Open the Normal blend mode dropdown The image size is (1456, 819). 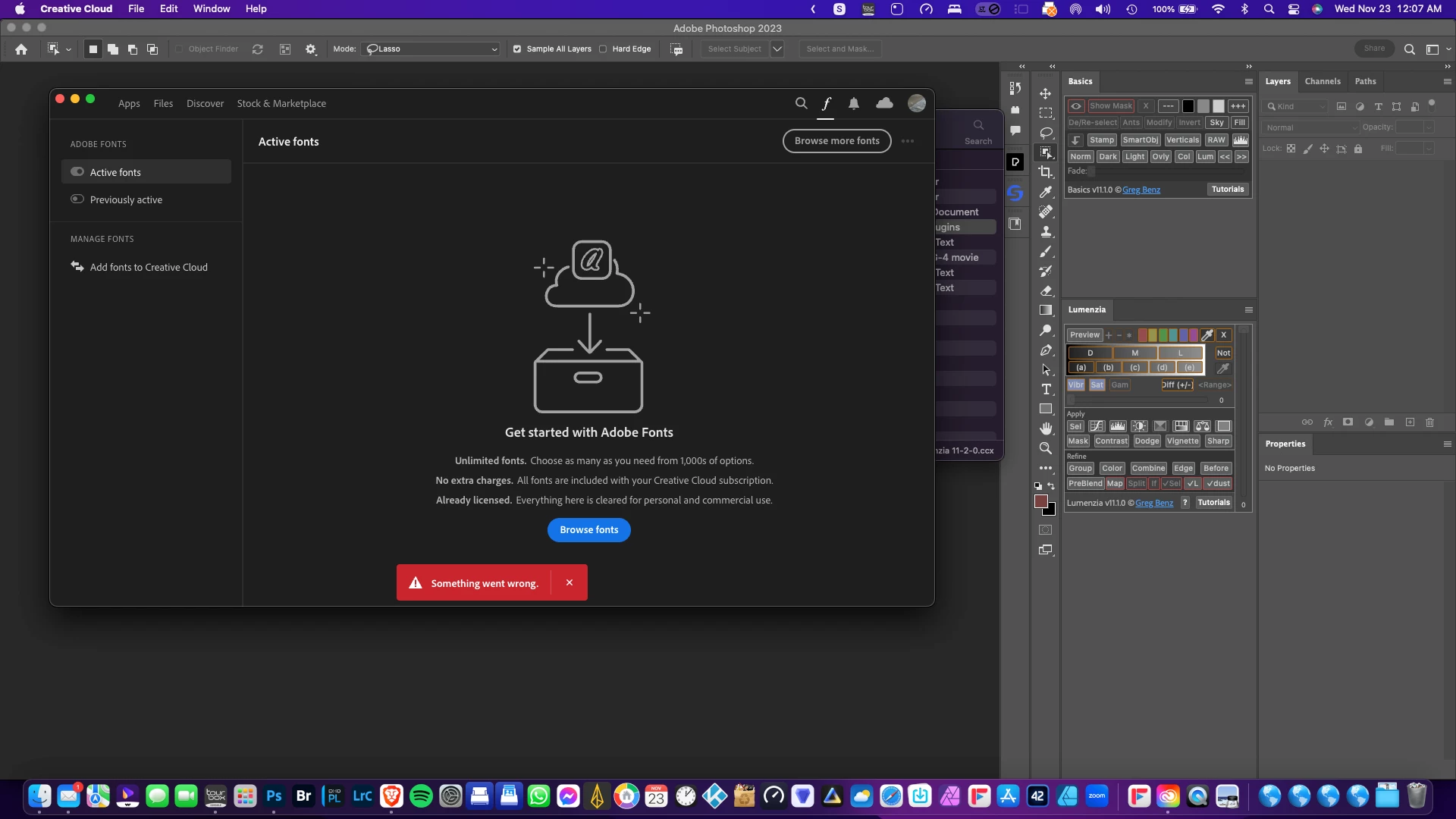point(1311,127)
